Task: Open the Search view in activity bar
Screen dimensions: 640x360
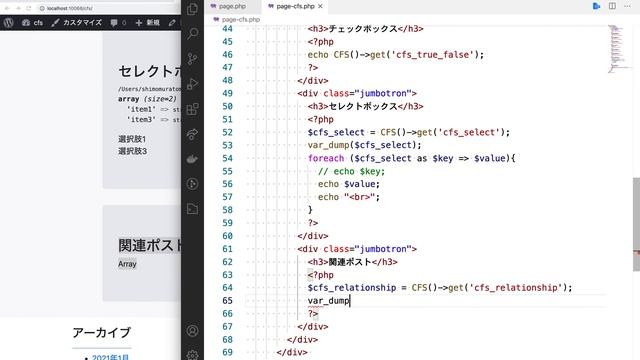Action: 192,33
